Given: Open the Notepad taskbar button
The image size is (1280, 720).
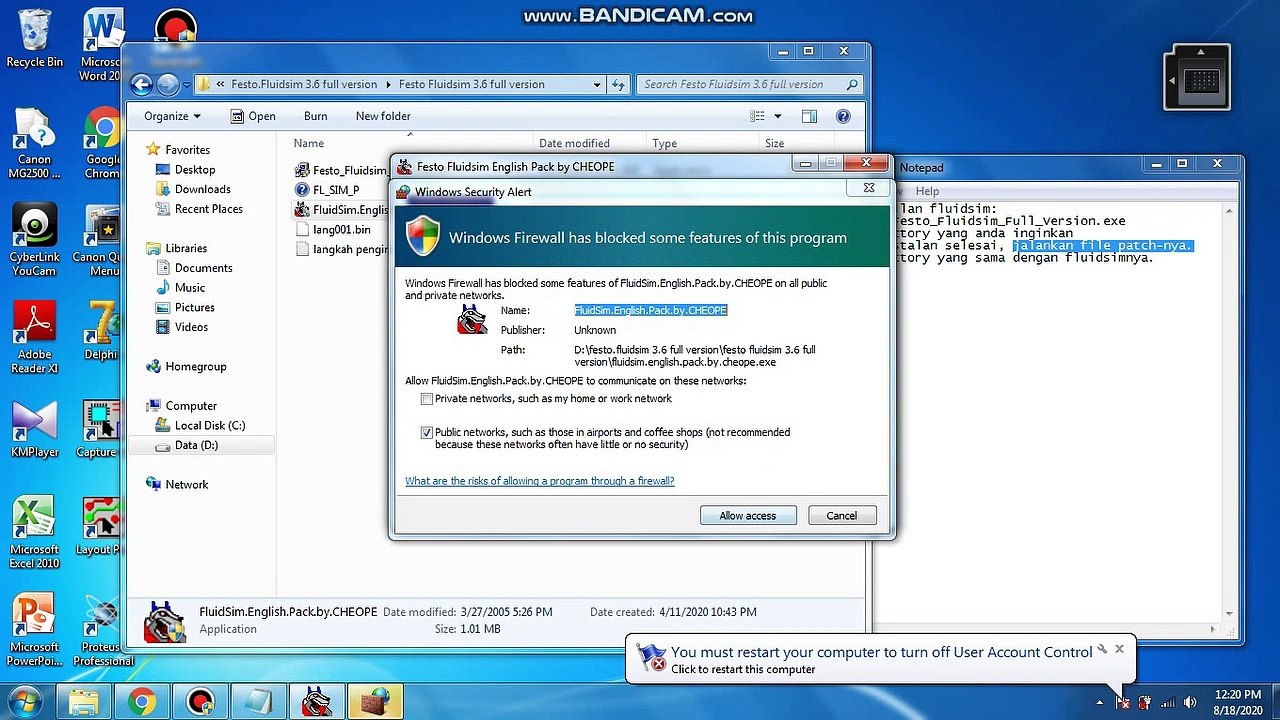Looking at the screenshot, I should pyautogui.click(x=258, y=702).
